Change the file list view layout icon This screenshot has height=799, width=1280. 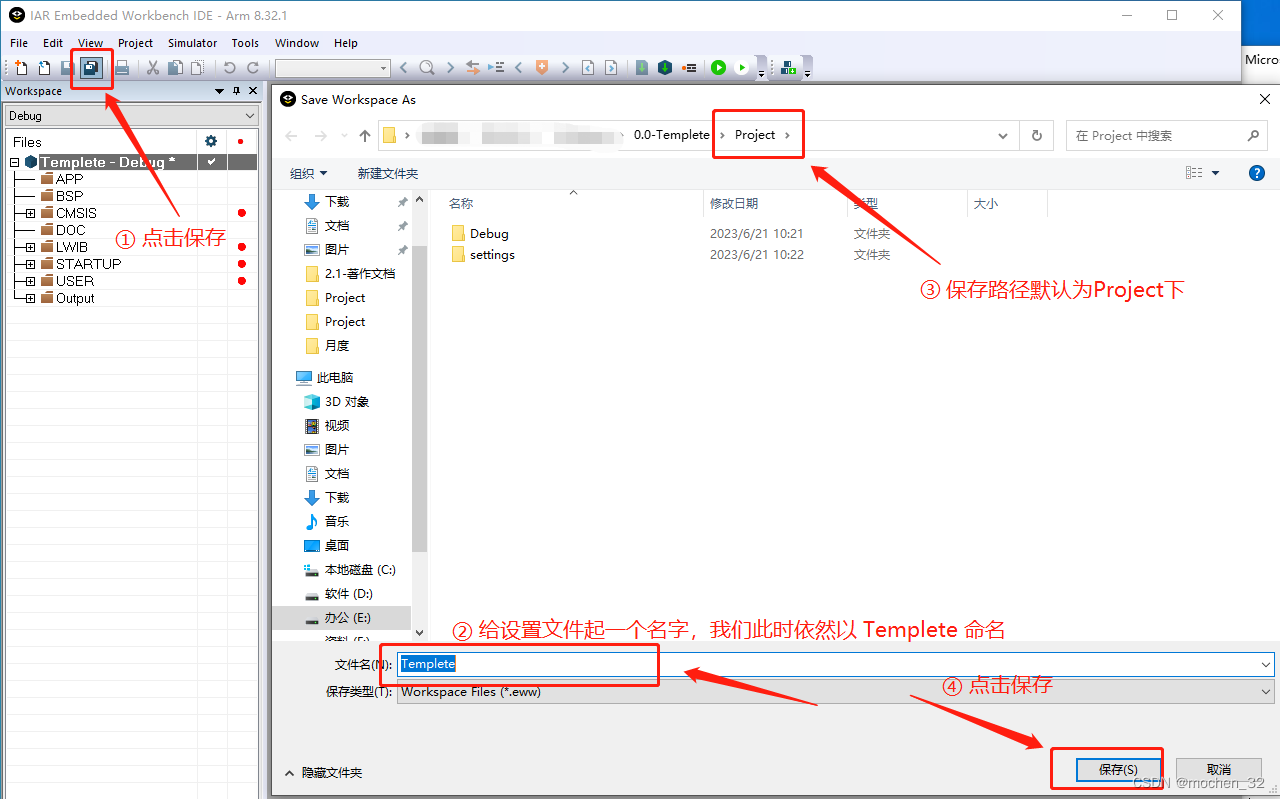[x=1194, y=173]
